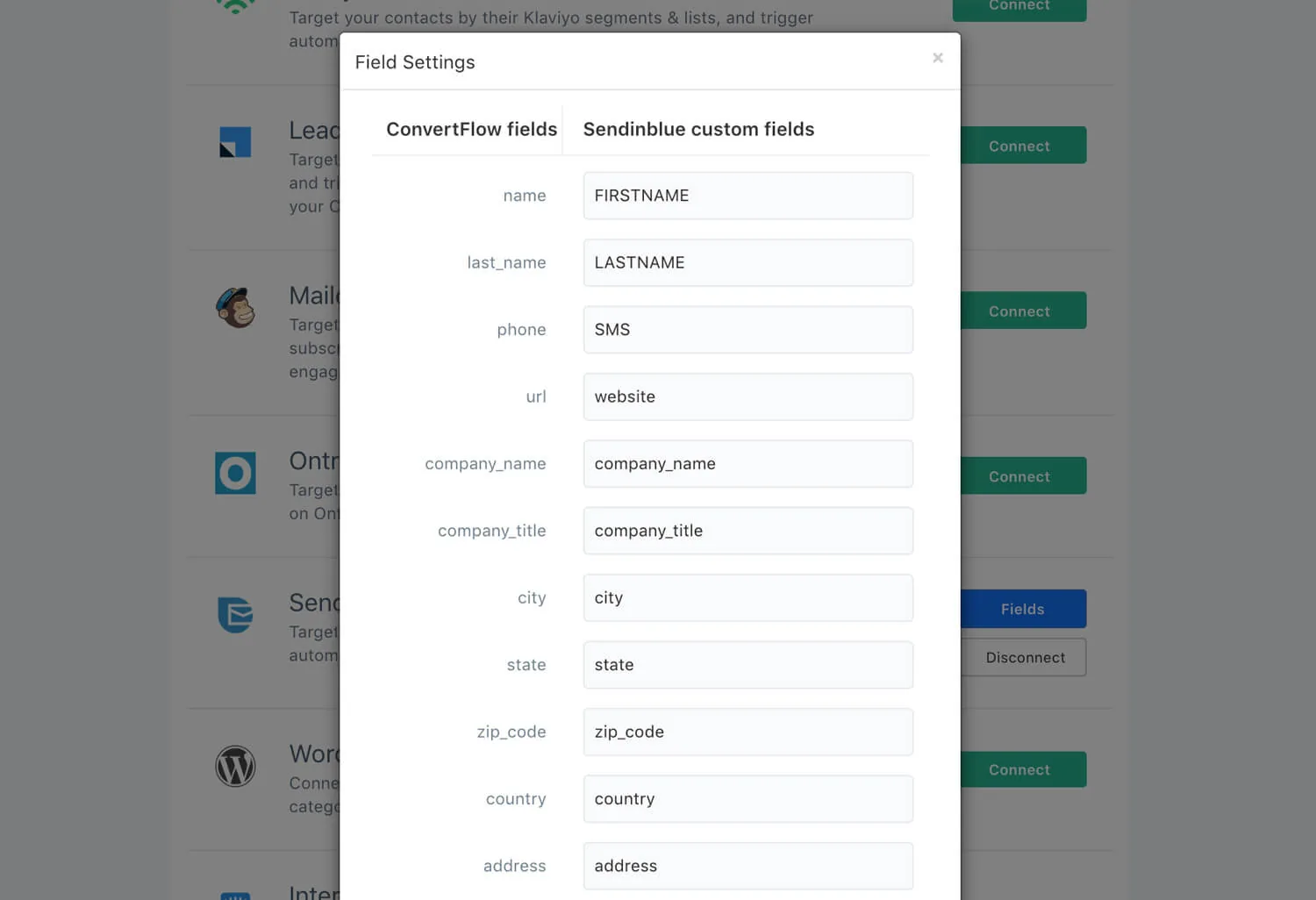Close the Field Settings dialog
1316x900 pixels.
tap(938, 58)
